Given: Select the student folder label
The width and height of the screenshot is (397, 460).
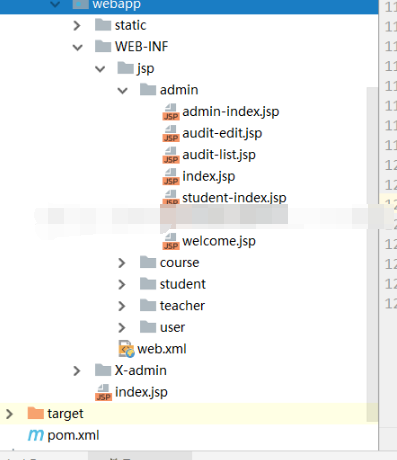Looking at the screenshot, I should tap(183, 284).
